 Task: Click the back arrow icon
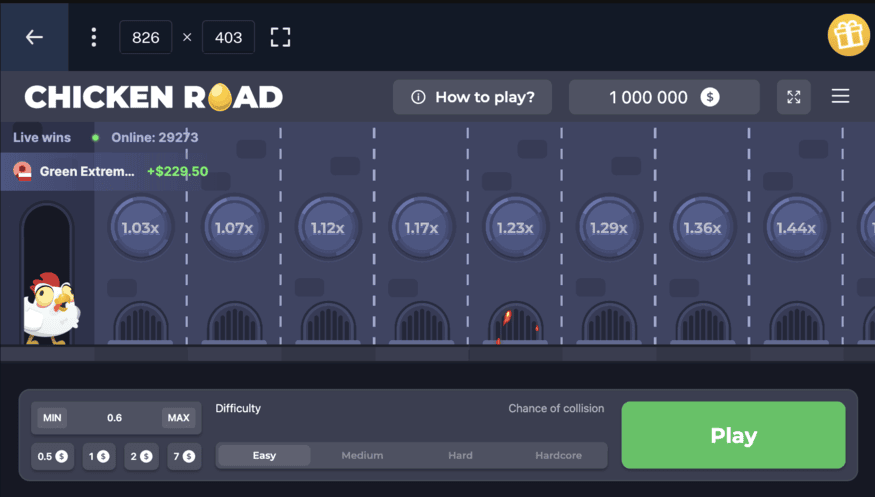(x=35, y=37)
